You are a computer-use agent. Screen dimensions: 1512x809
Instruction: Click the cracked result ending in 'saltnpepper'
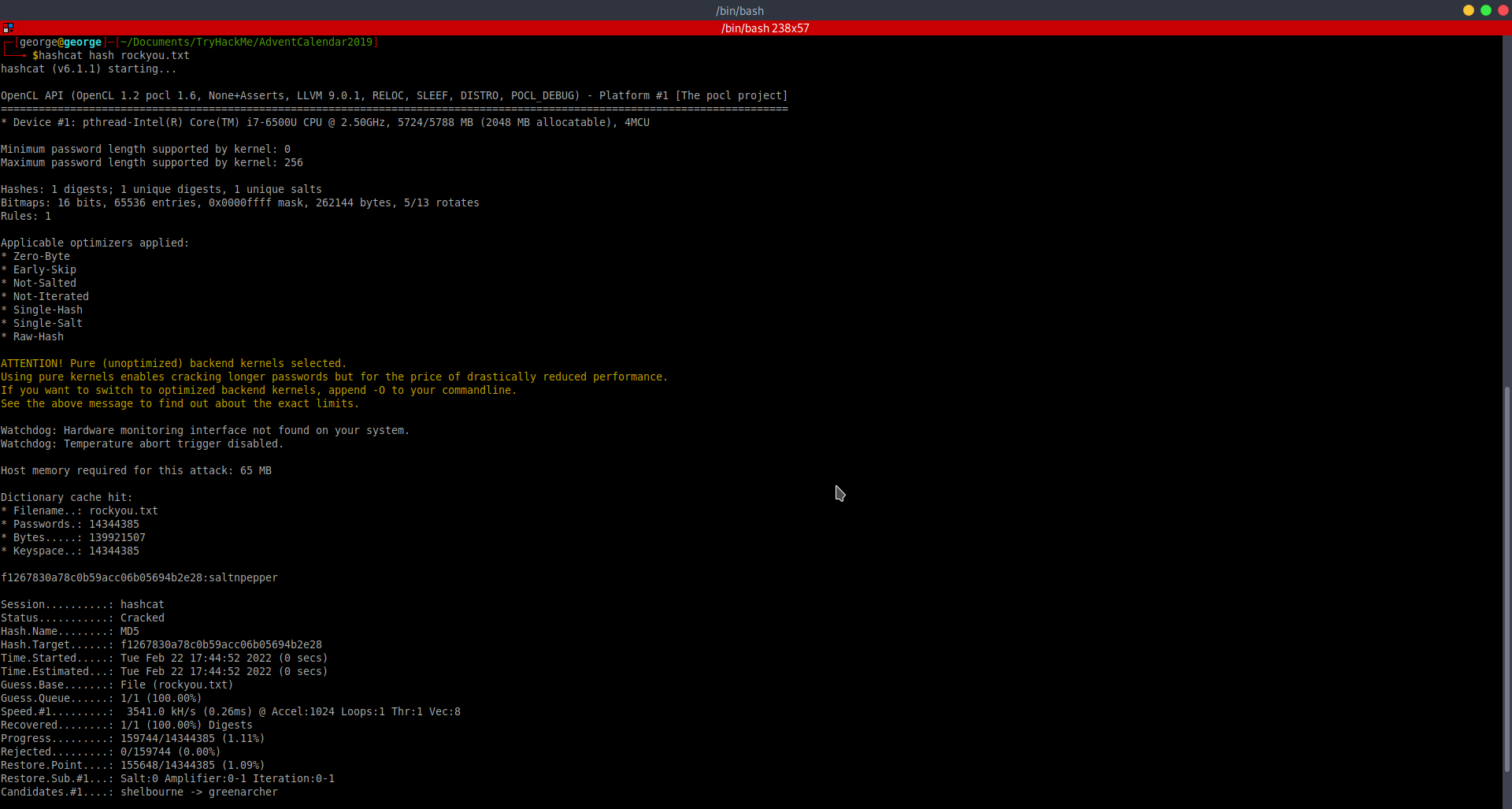click(139, 578)
